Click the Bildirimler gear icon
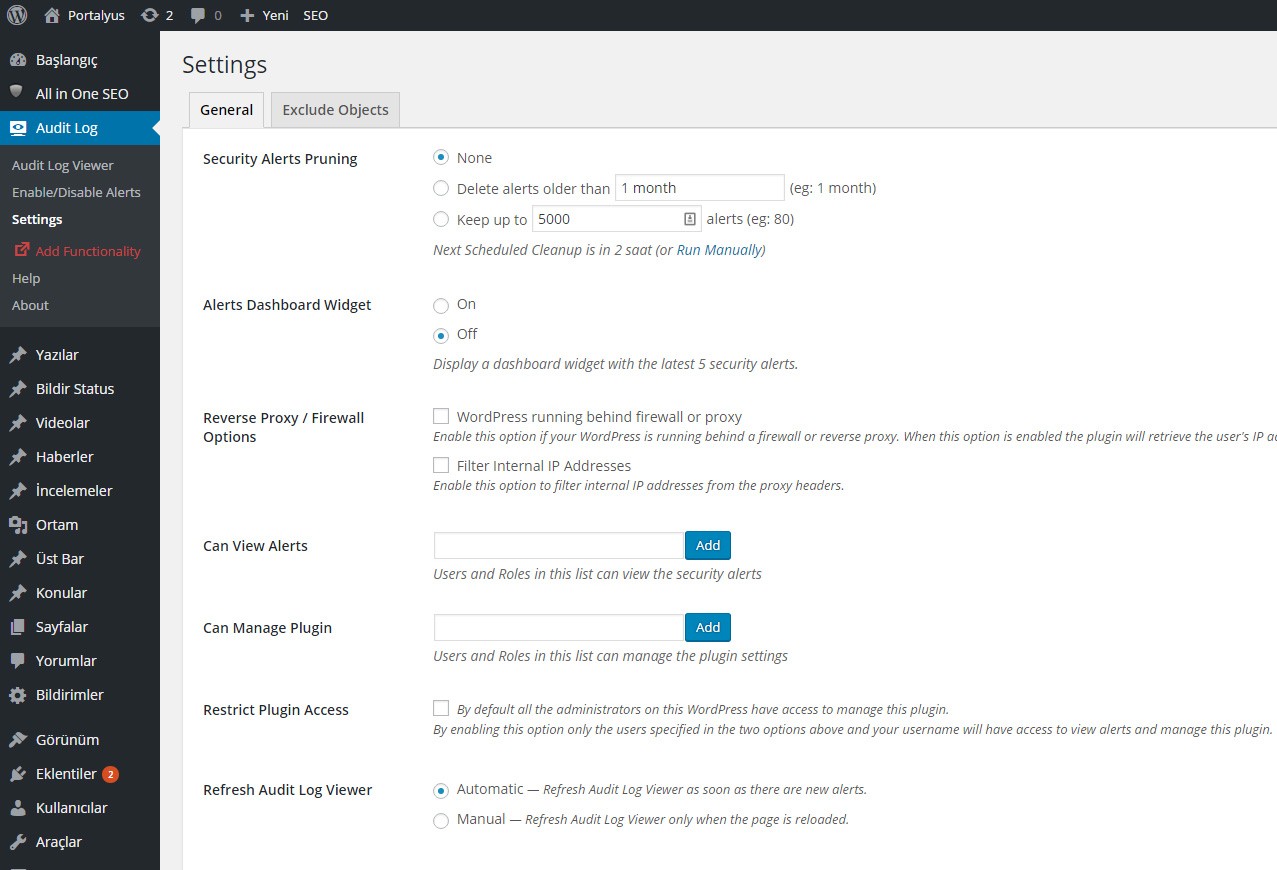 point(17,695)
